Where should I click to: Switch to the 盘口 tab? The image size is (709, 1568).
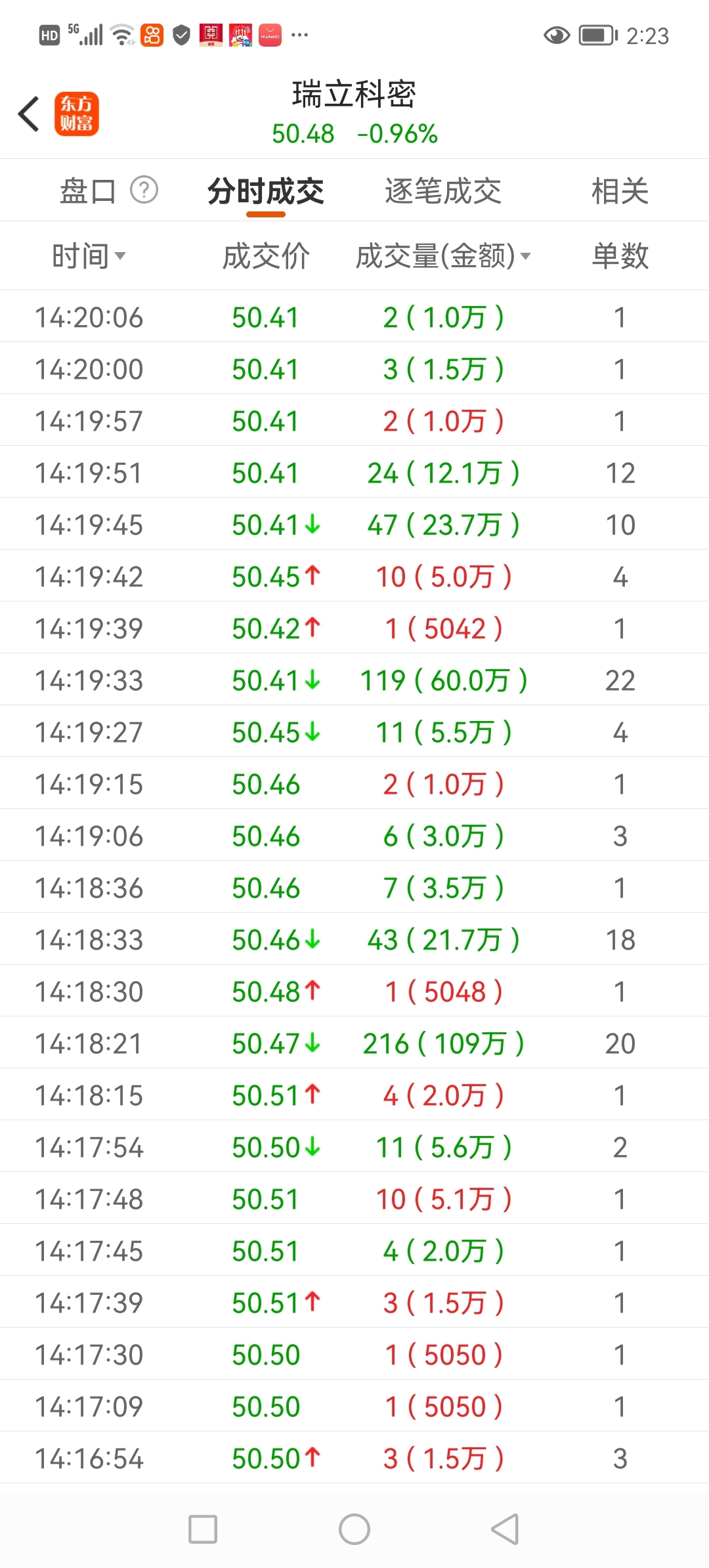(87, 191)
